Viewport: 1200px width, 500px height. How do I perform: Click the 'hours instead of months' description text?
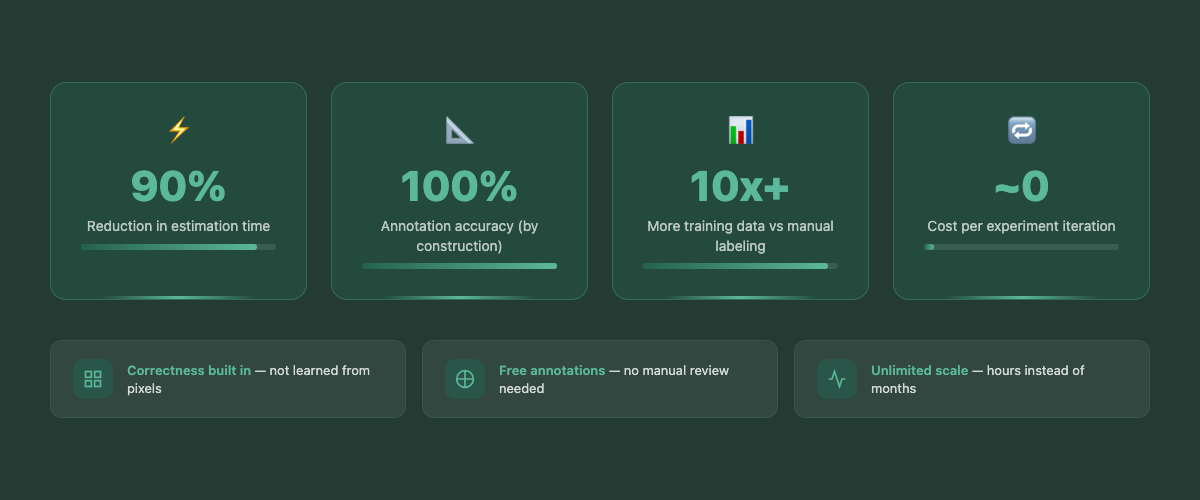978,379
